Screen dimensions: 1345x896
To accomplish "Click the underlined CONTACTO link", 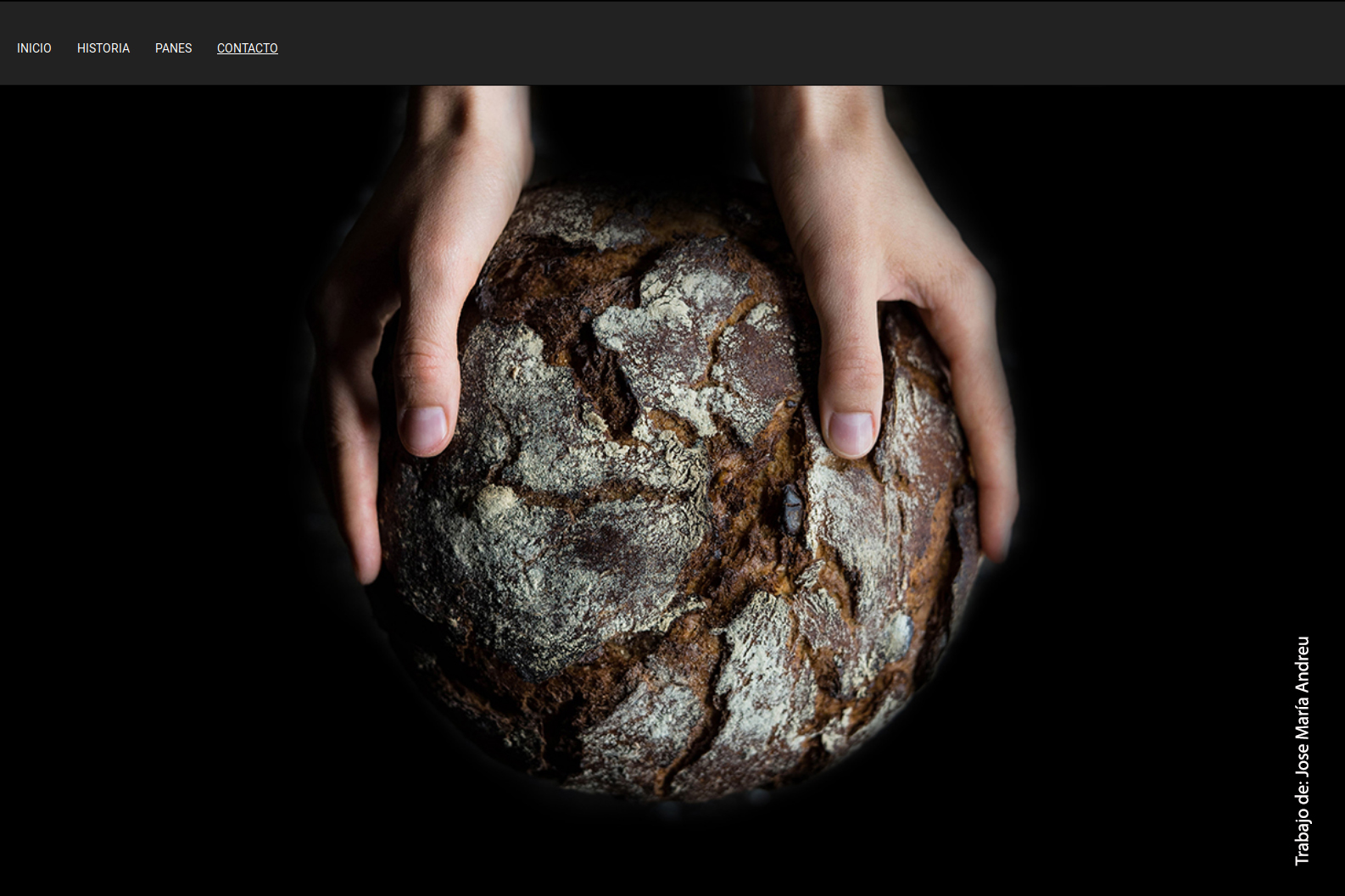I will click(247, 48).
